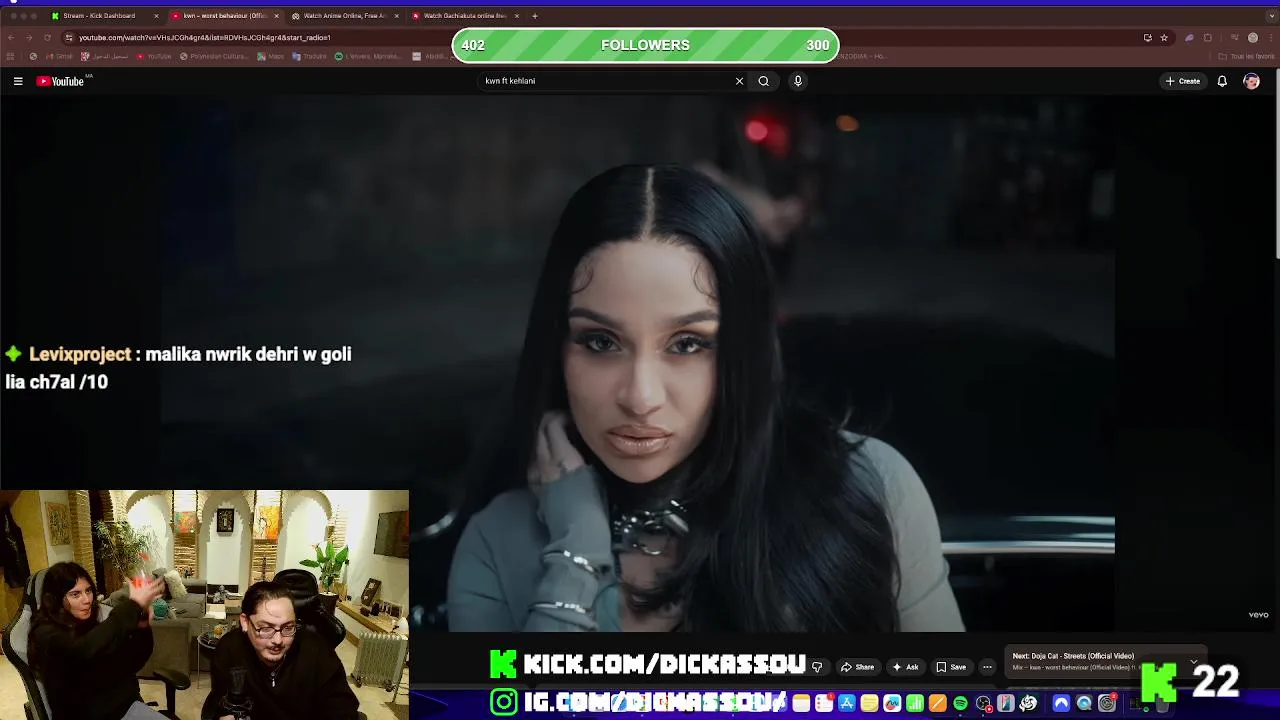This screenshot has height=720, width=1280.
Task: Open the Gmail bookmark
Action: [x=58, y=56]
